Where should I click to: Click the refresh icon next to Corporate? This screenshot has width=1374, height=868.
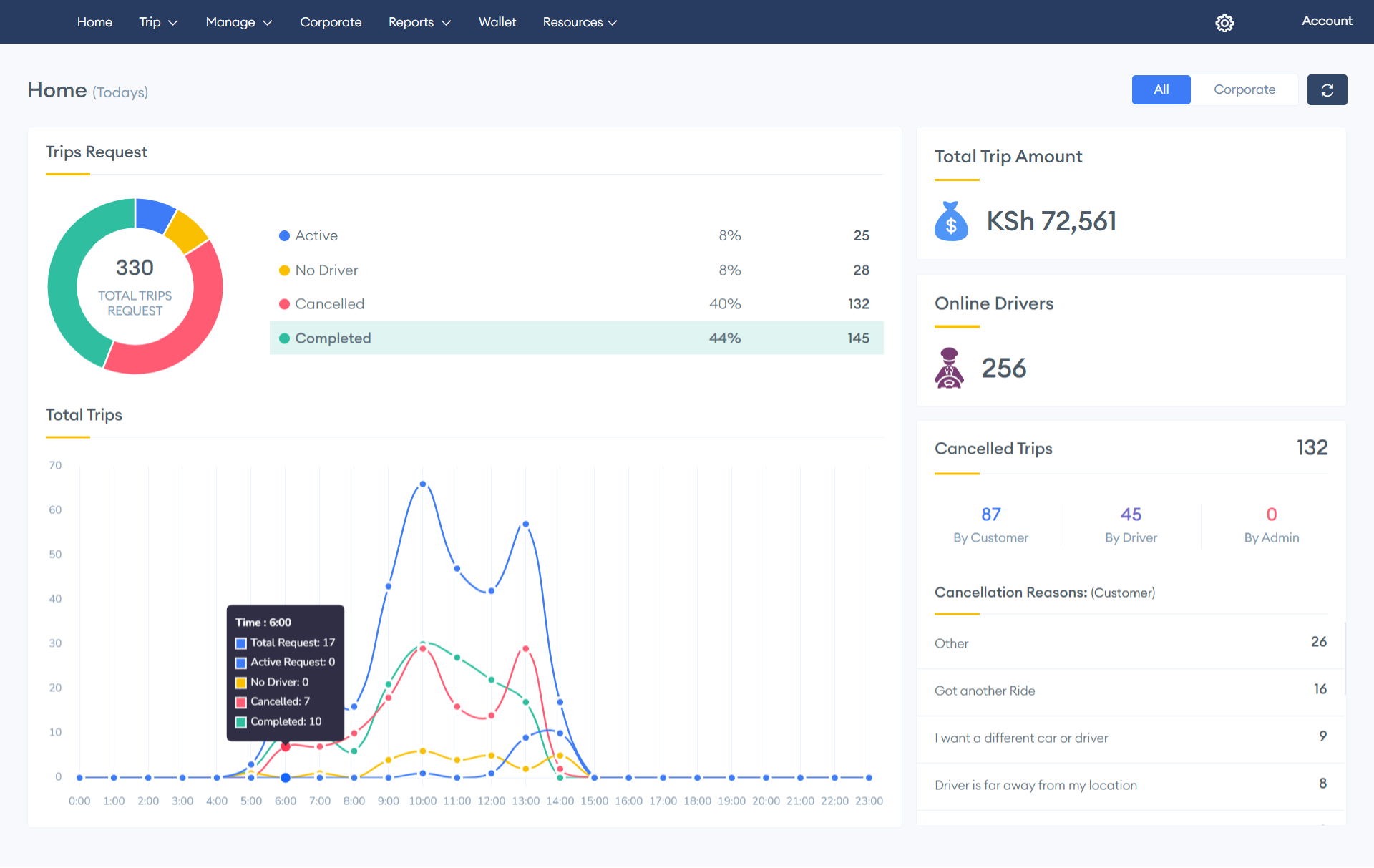pyautogui.click(x=1327, y=89)
